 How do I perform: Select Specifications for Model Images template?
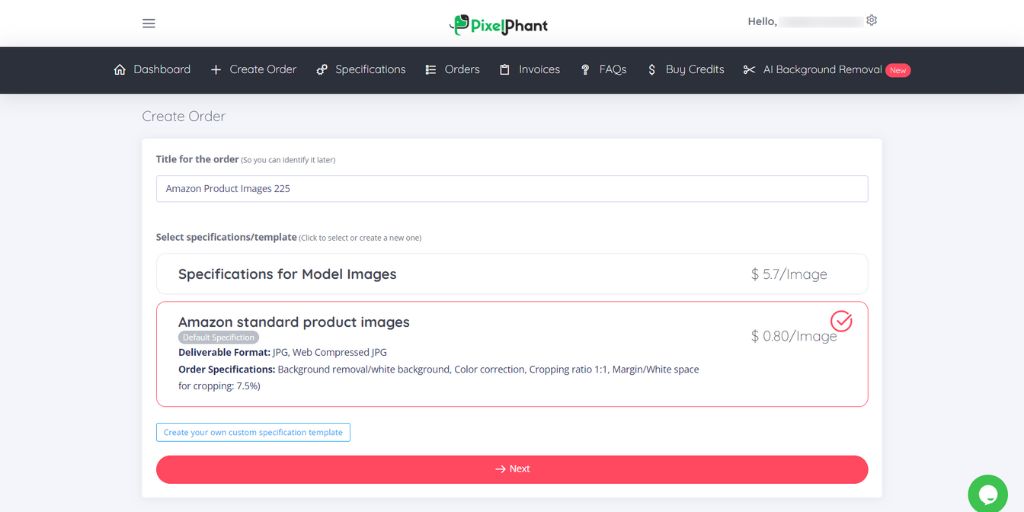(512, 274)
